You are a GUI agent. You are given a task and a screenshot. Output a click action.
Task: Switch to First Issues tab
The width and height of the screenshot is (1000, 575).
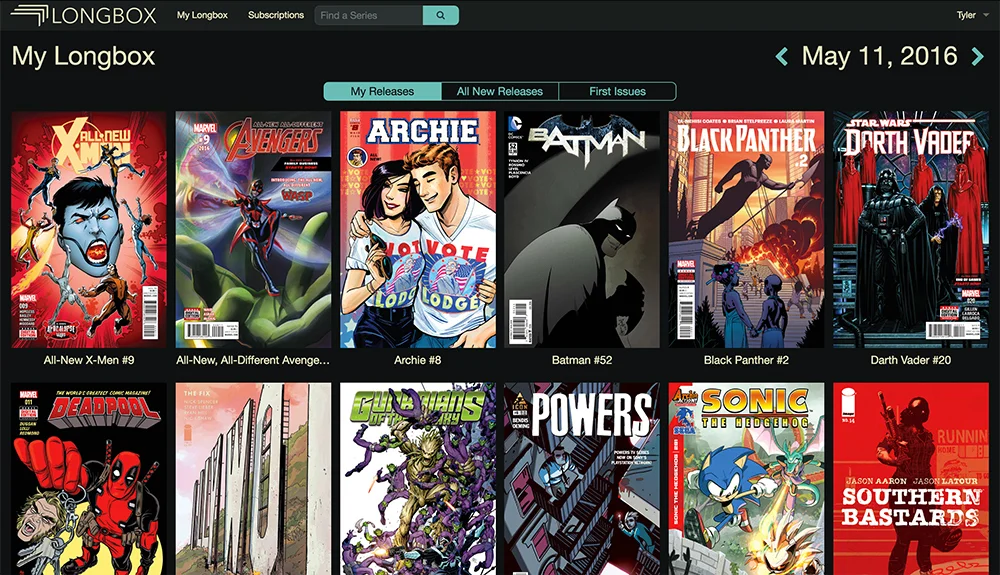tap(617, 91)
